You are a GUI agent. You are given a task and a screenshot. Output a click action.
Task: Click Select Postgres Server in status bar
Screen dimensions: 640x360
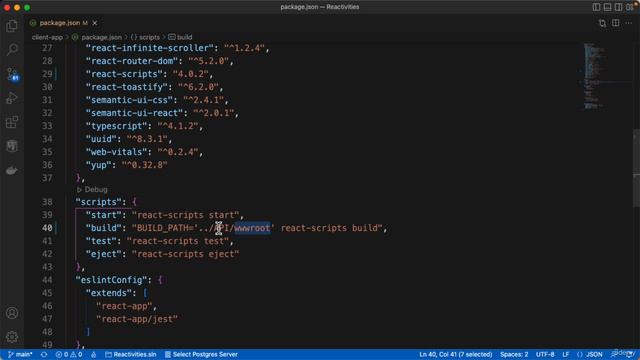201,354
